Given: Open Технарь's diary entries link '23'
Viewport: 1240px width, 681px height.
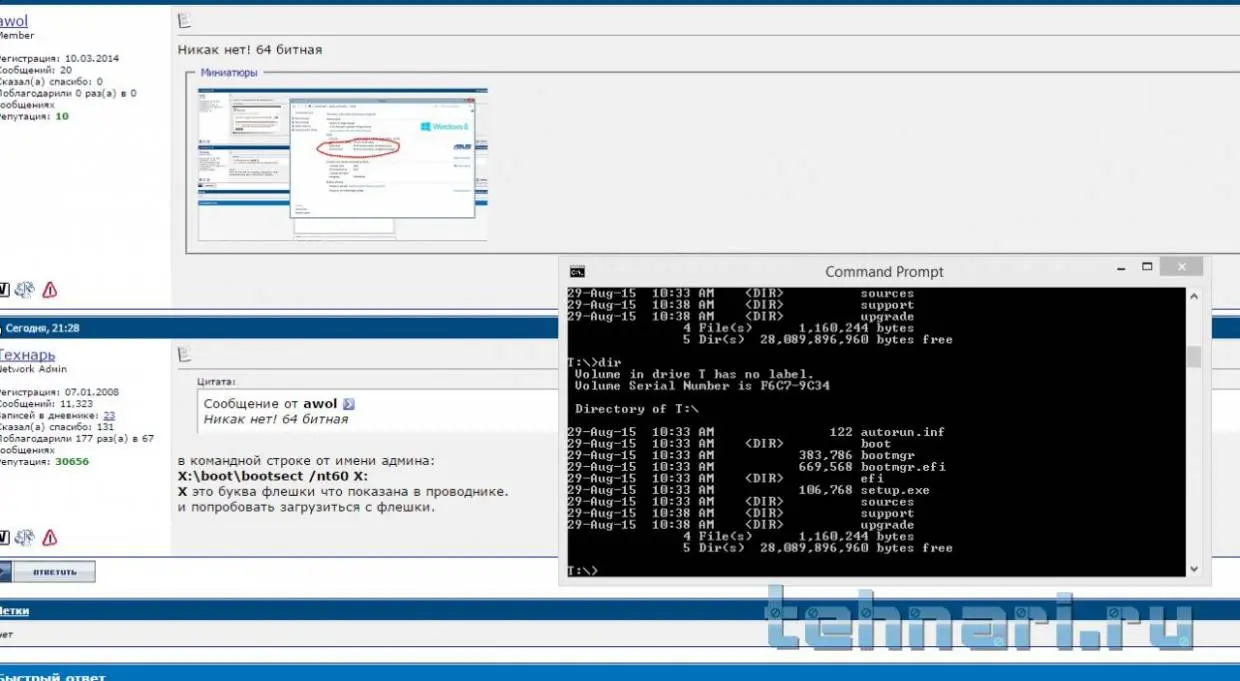Looking at the screenshot, I should pos(109,415).
